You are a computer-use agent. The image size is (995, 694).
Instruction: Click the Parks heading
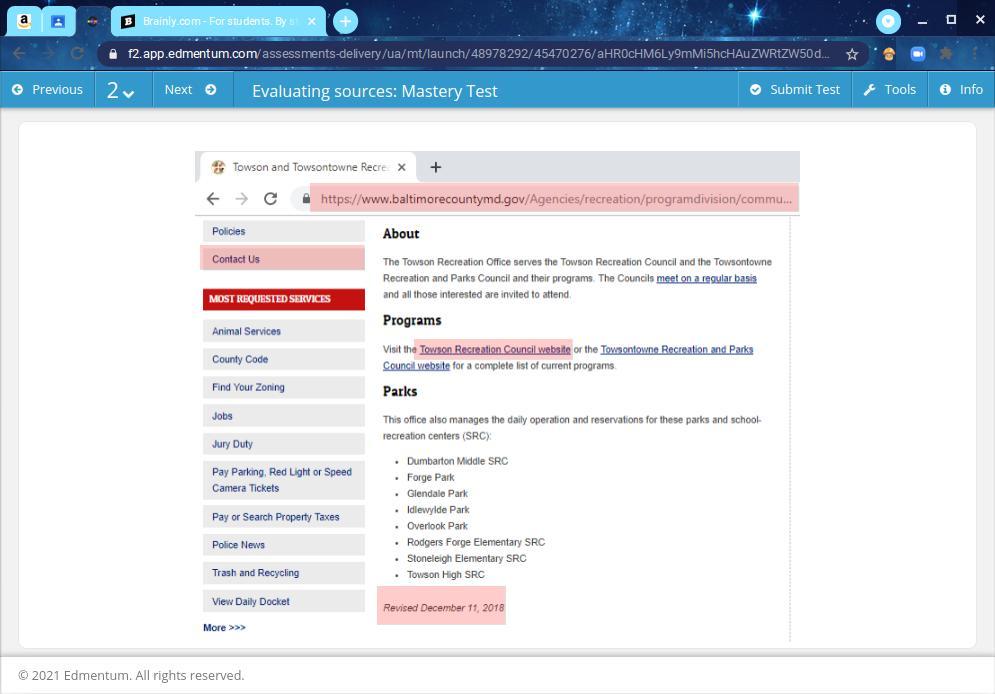tap(400, 391)
